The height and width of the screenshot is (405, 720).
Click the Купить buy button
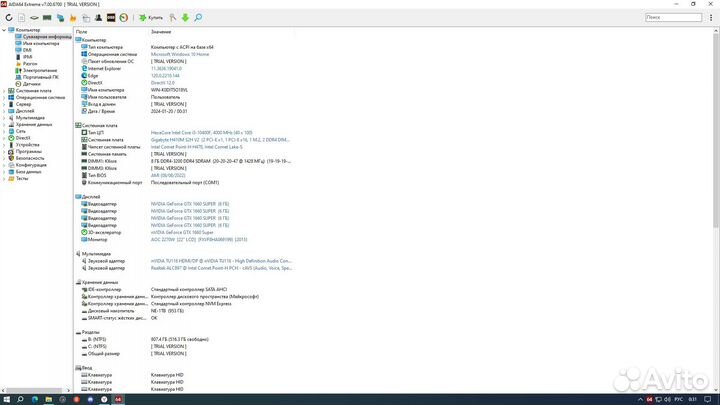tap(150, 17)
